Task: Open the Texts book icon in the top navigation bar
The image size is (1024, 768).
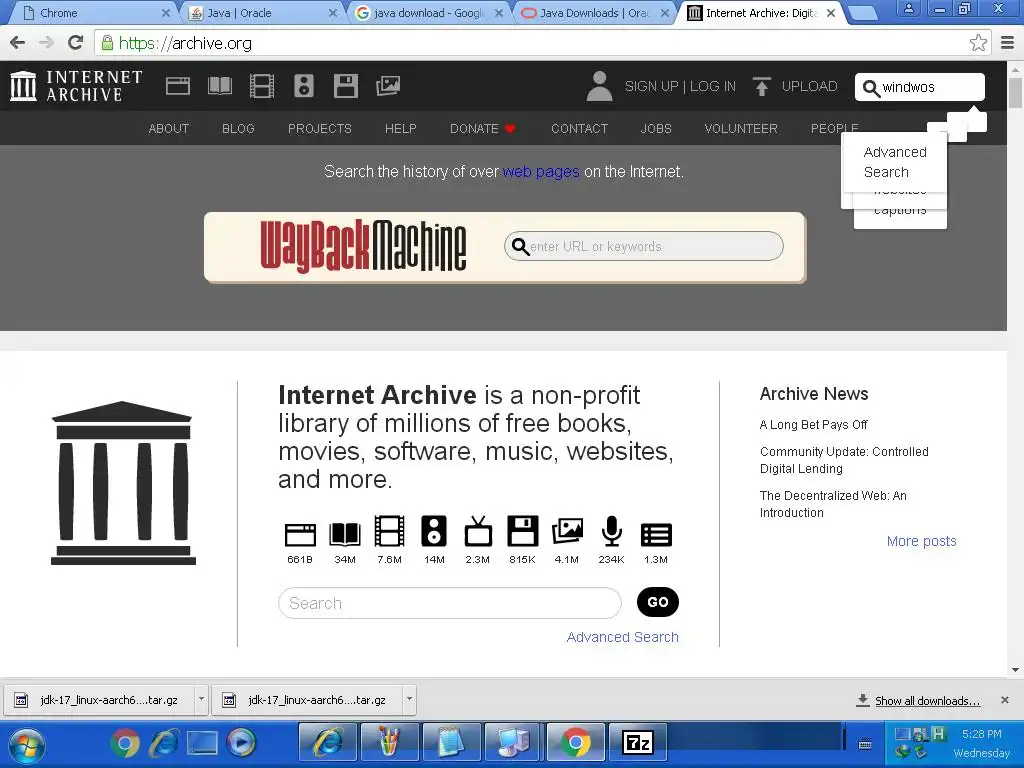Action: coord(220,86)
